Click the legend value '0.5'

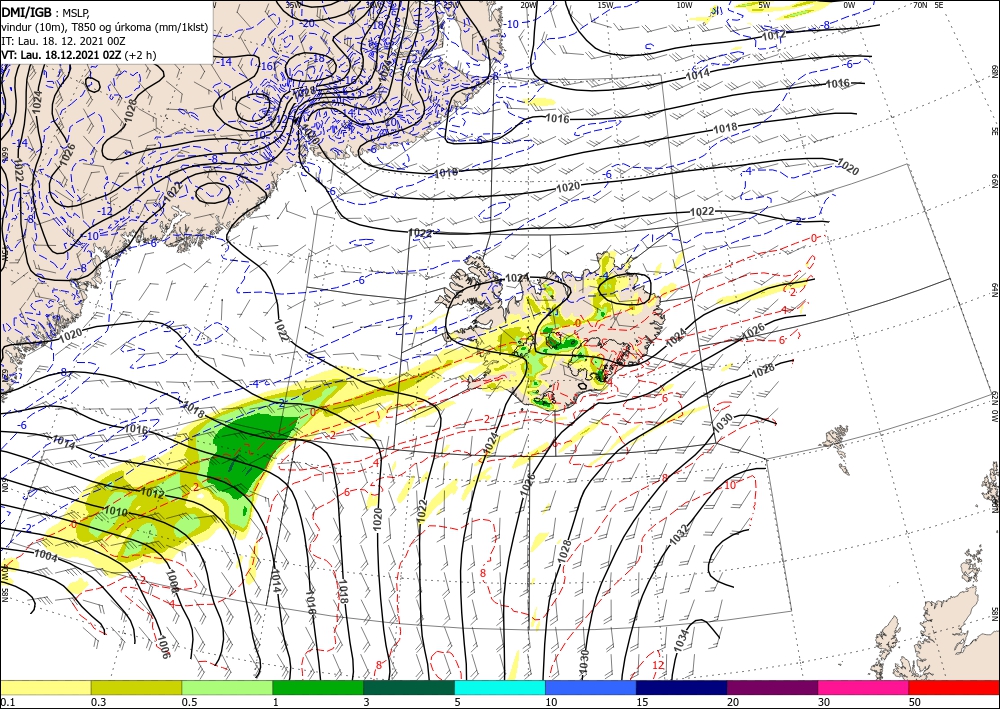click(189, 702)
